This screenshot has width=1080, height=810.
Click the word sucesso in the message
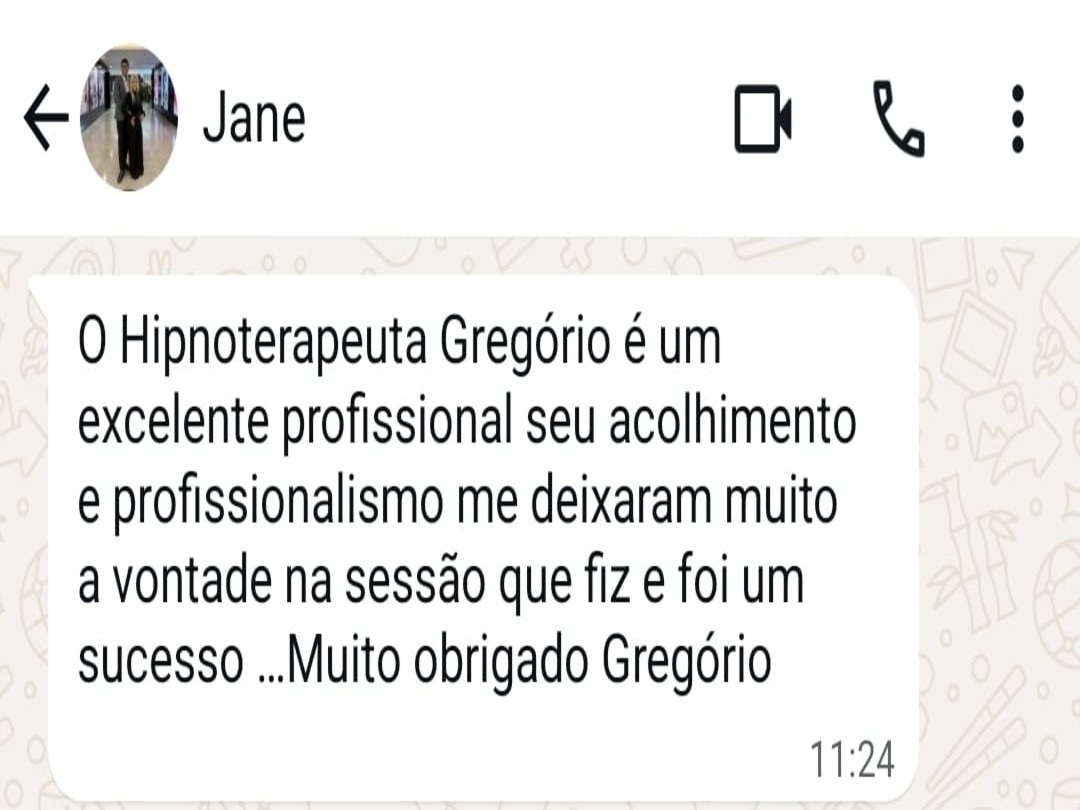coord(160,661)
